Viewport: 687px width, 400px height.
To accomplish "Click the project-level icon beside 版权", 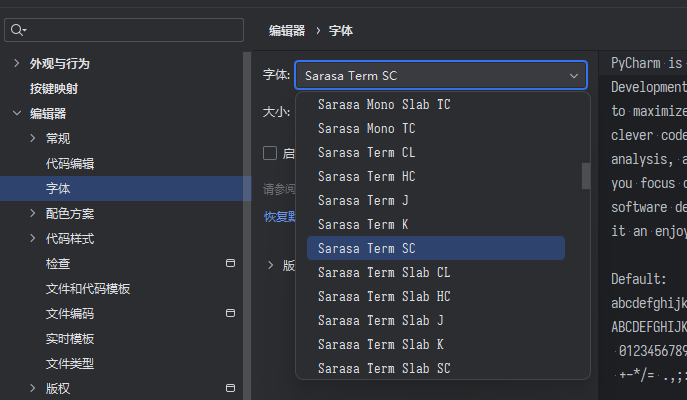I will [x=230, y=388].
